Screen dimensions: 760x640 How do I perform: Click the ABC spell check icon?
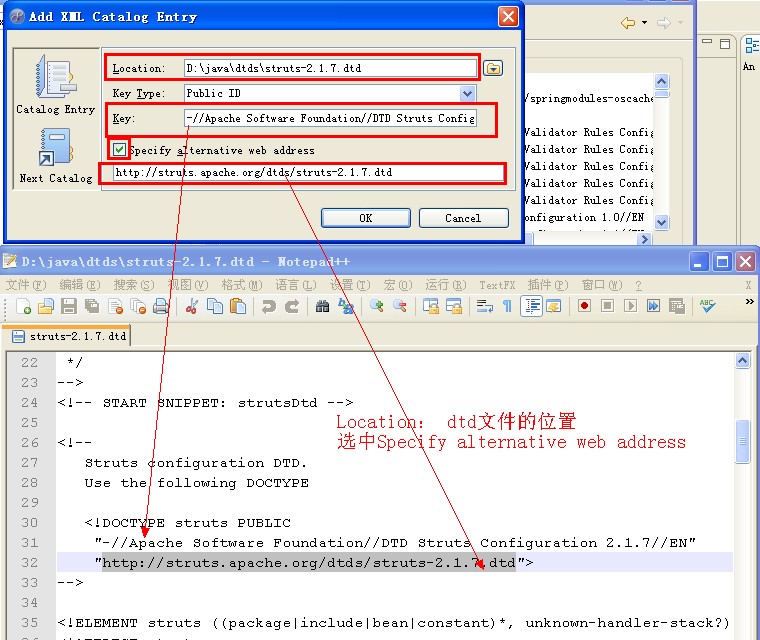(707, 306)
